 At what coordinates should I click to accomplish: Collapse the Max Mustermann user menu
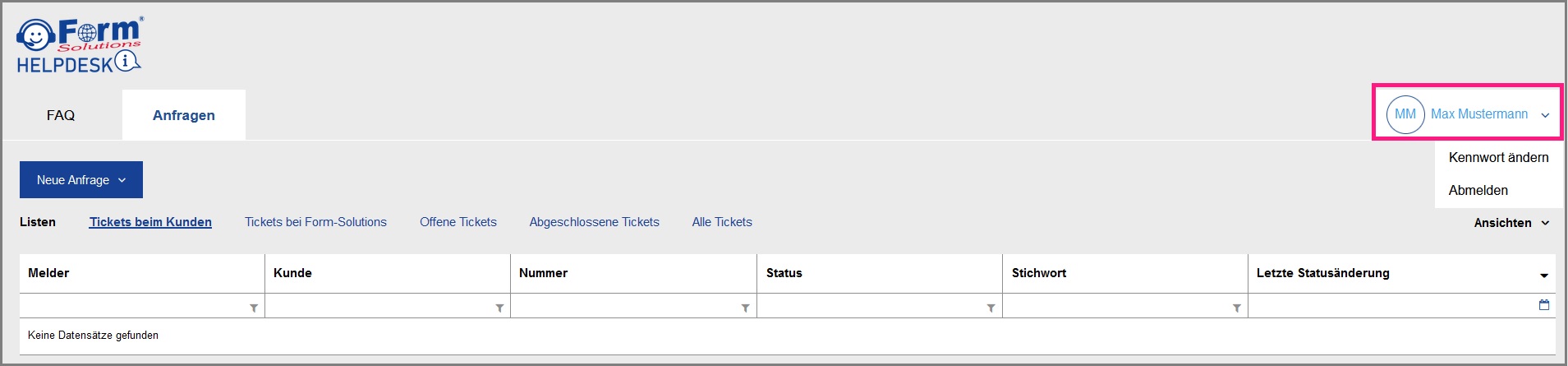[x=1545, y=115]
